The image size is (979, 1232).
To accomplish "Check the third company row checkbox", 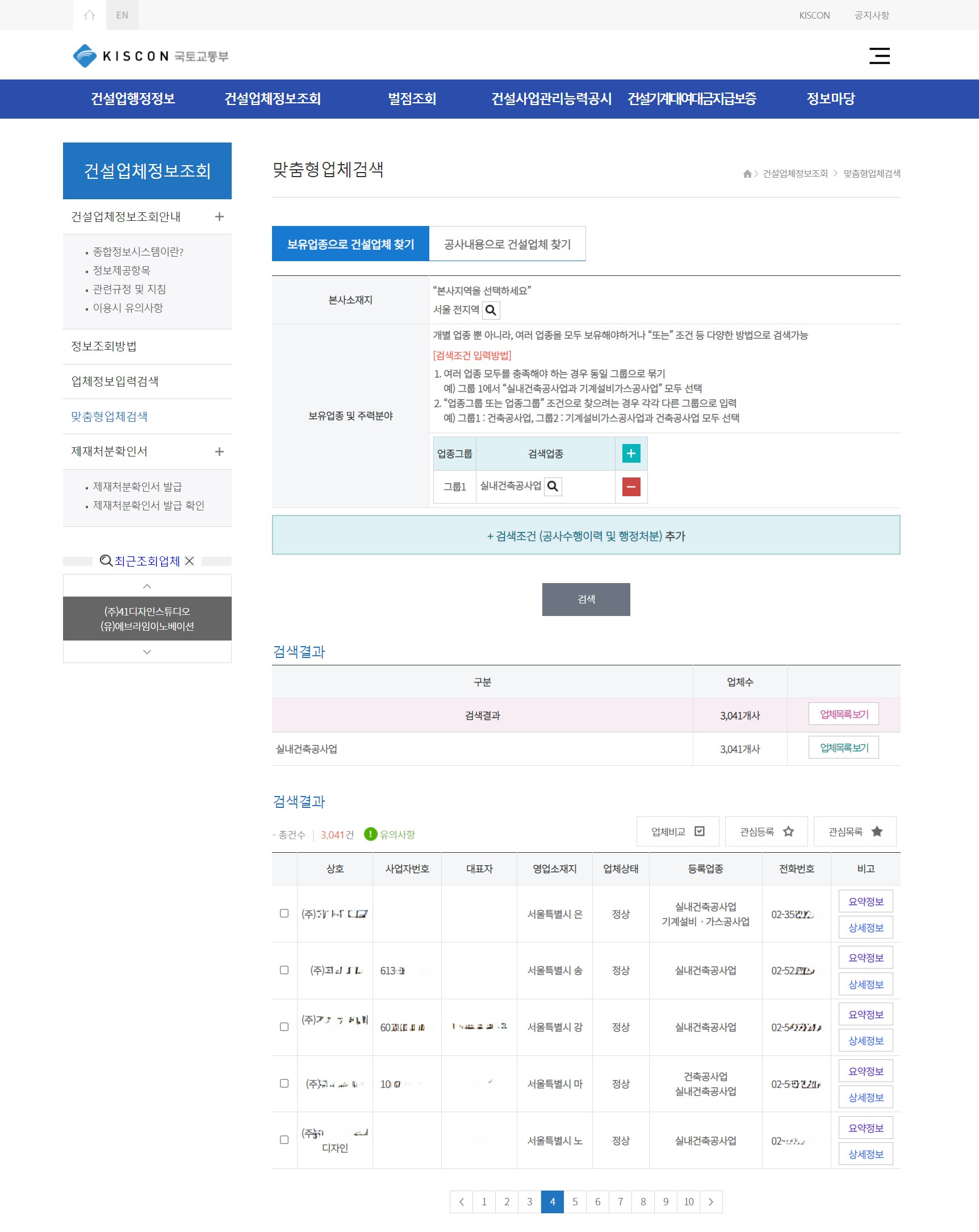I will [284, 1027].
